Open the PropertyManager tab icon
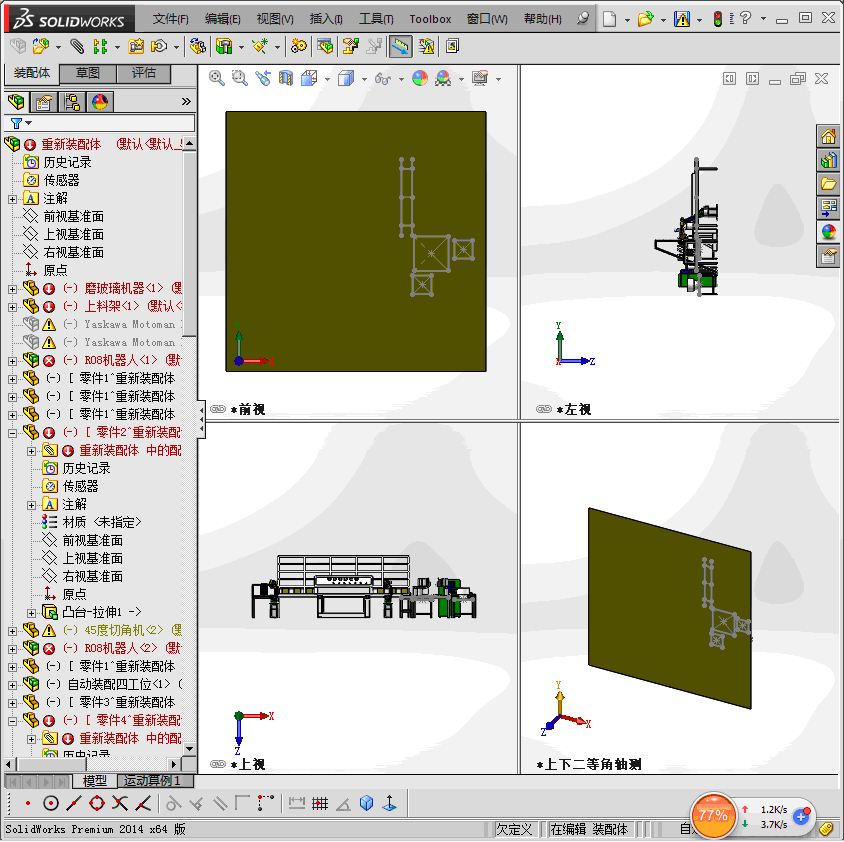Viewport: 844px width, 842px height. point(44,102)
